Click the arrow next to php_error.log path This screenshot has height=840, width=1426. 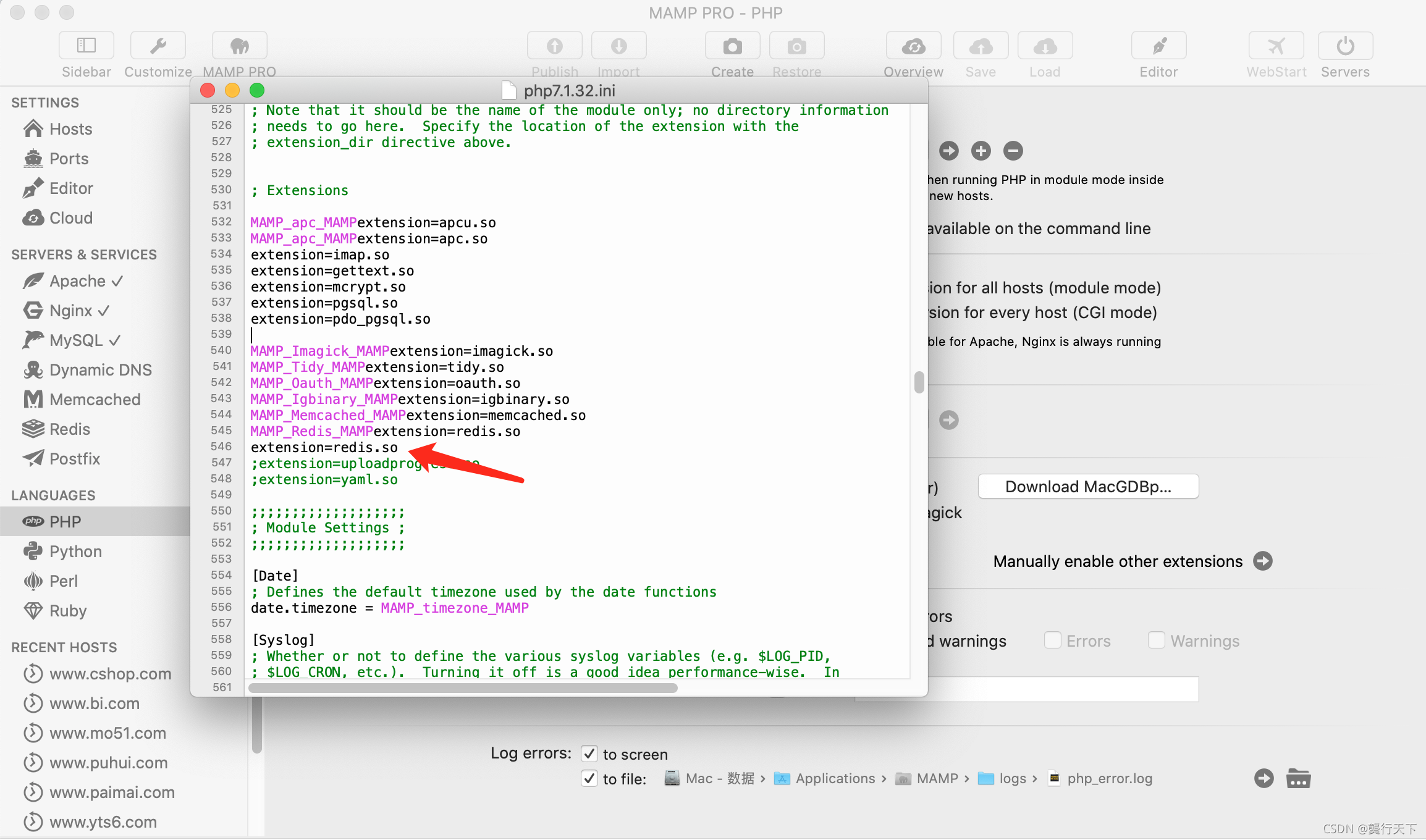tap(1264, 778)
